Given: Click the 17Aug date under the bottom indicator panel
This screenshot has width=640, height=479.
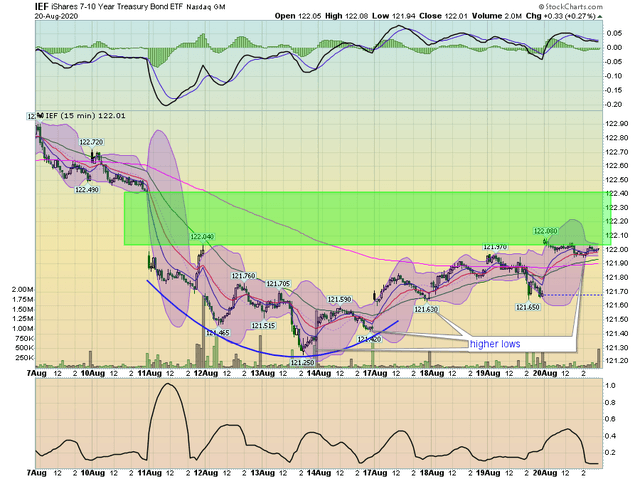Looking at the screenshot, I should pyautogui.click(x=375, y=473).
